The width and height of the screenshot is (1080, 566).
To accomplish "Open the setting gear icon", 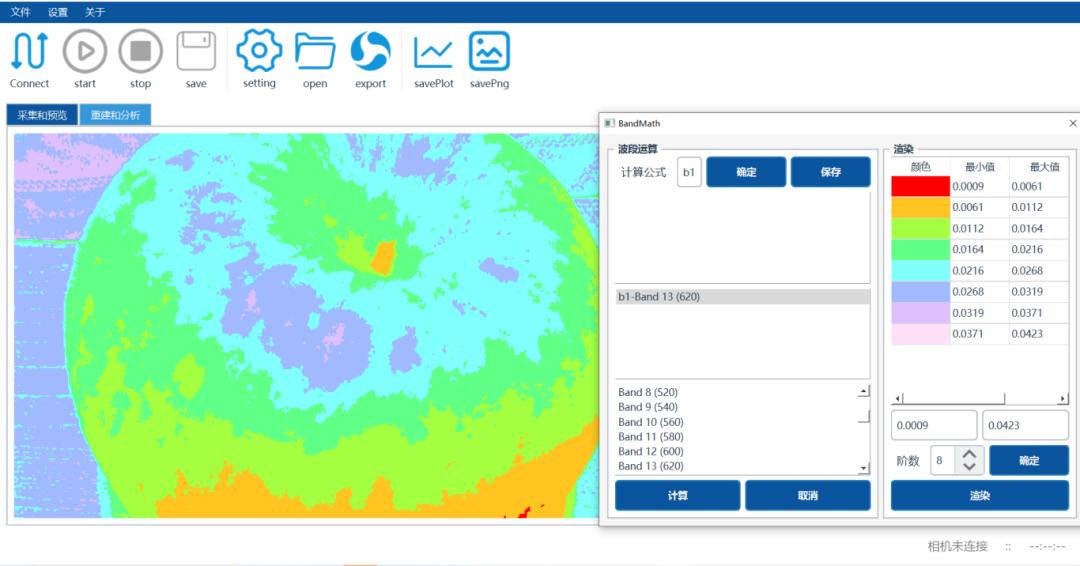I will (x=259, y=51).
